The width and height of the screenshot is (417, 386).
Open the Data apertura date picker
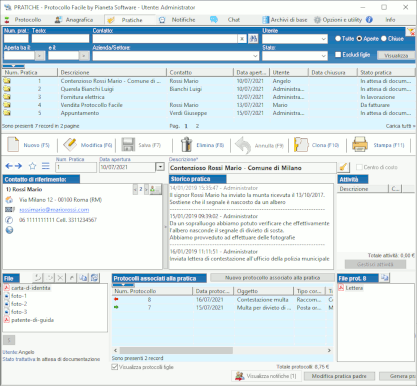point(160,167)
